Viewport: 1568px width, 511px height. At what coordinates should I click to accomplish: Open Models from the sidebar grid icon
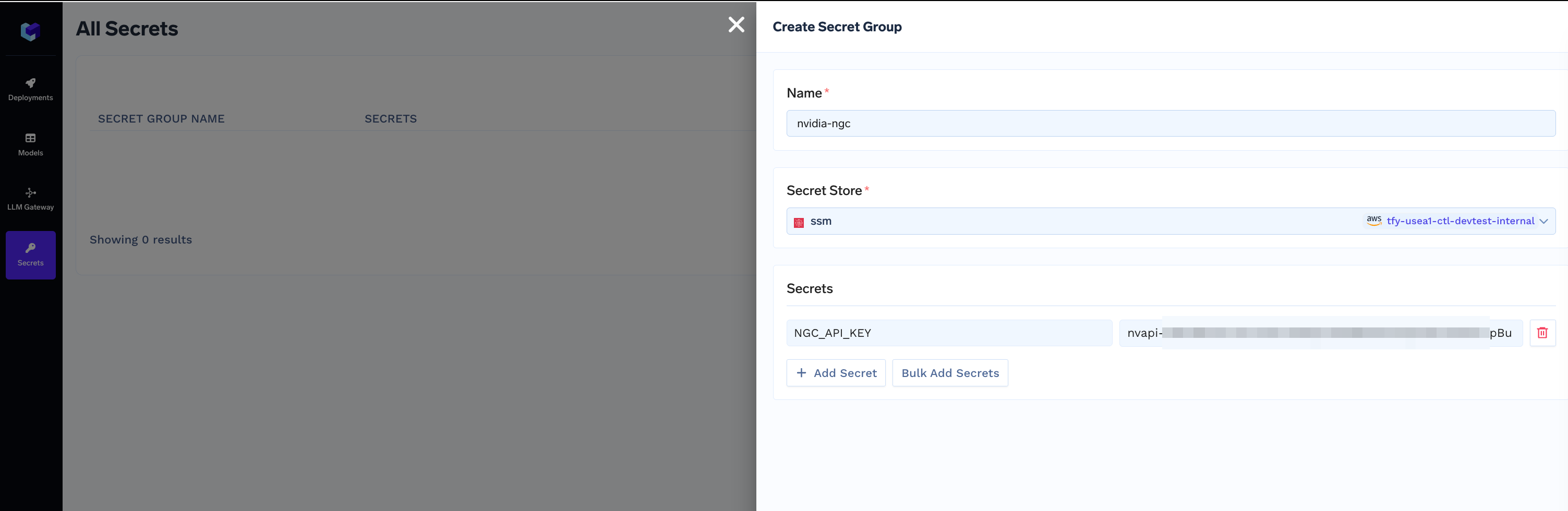tap(30, 138)
